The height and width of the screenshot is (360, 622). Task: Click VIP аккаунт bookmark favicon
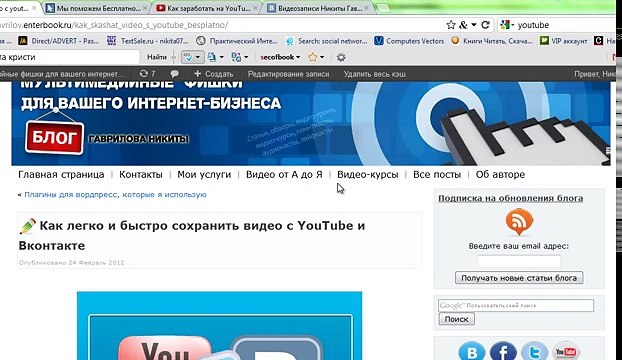click(544, 41)
